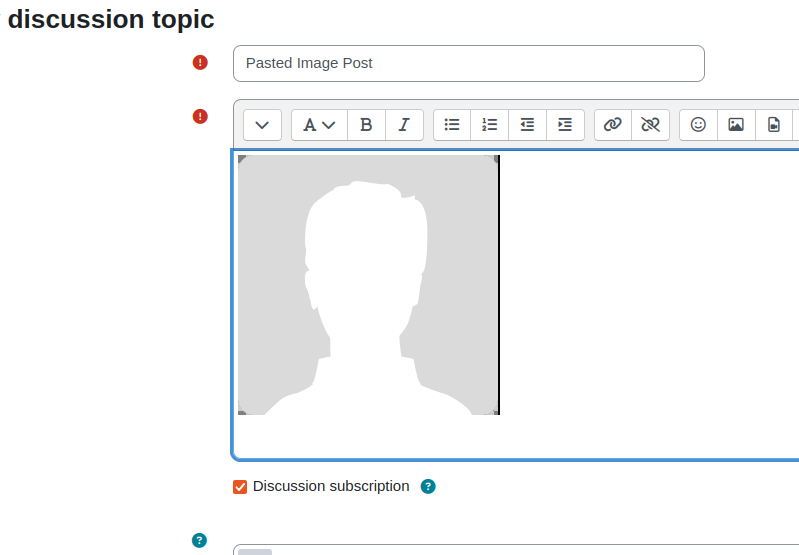This screenshot has width=799, height=555.
Task: Toggle italic formatting
Action: pyautogui.click(x=404, y=125)
